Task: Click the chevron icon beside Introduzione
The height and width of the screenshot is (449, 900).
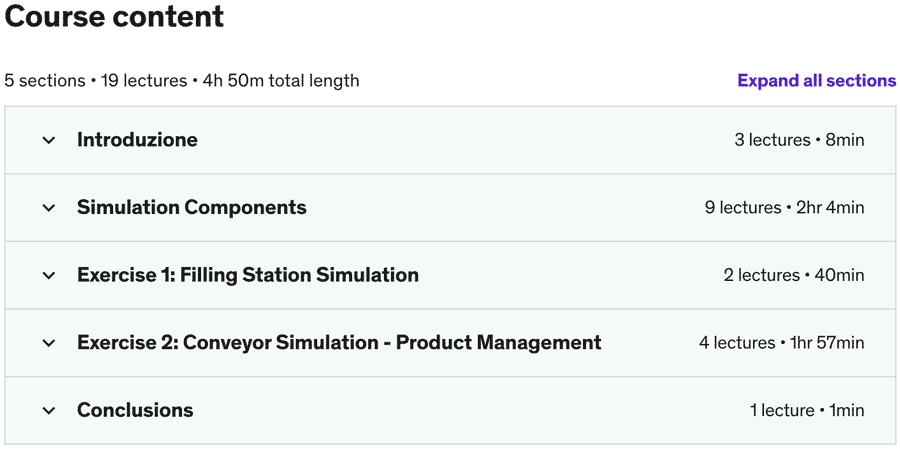Action: [x=49, y=140]
